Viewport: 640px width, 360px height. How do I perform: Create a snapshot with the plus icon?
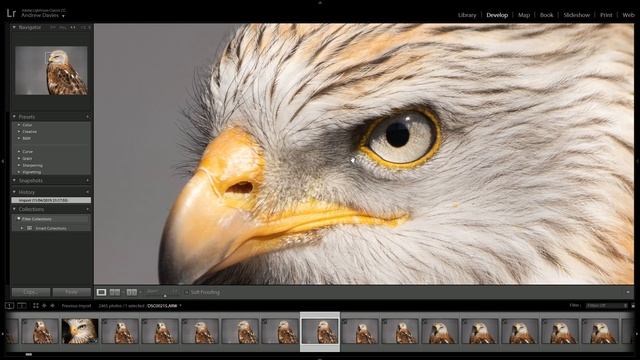[x=87, y=180]
